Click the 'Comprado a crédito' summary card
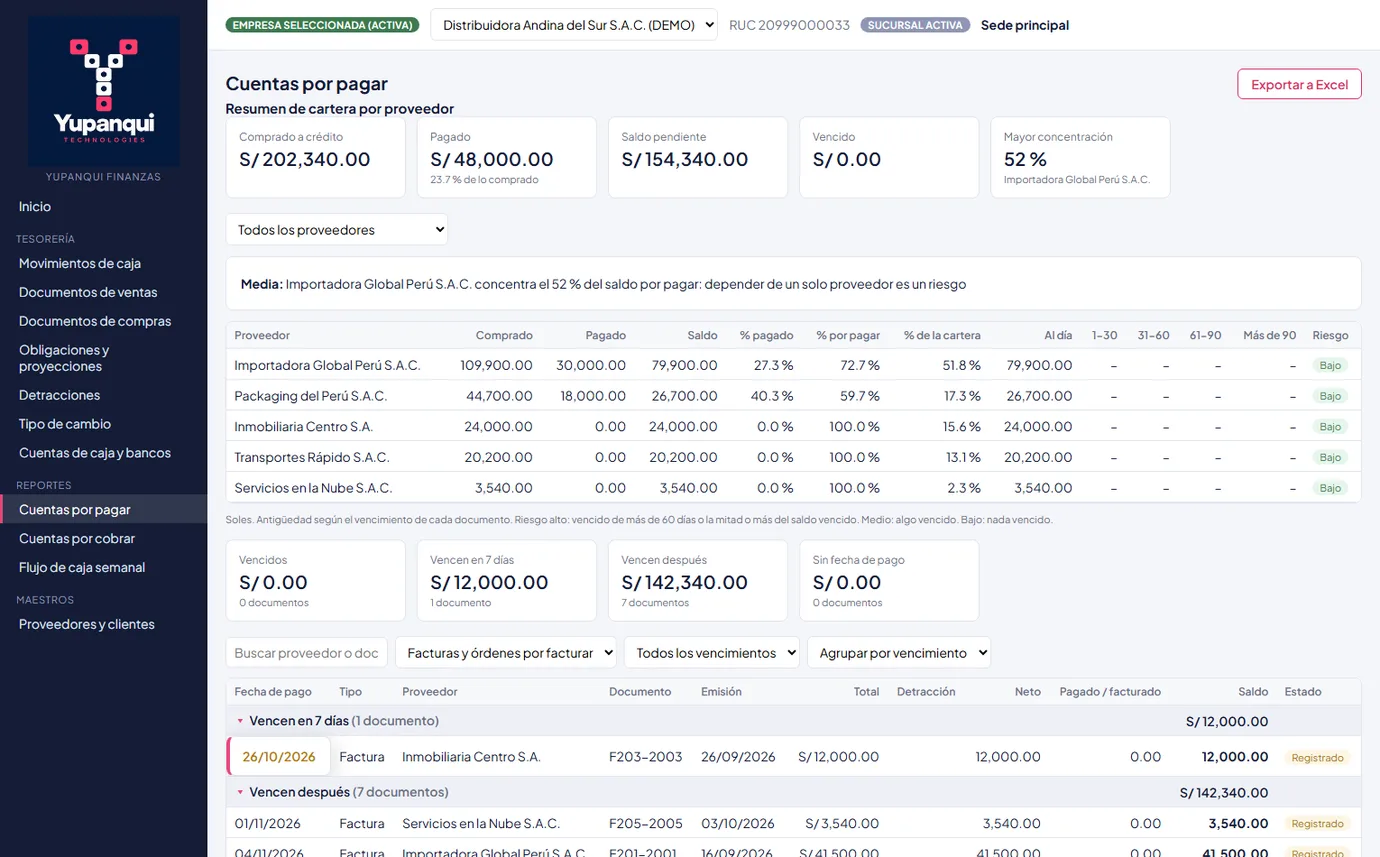The width and height of the screenshot is (1380, 857). point(316,158)
